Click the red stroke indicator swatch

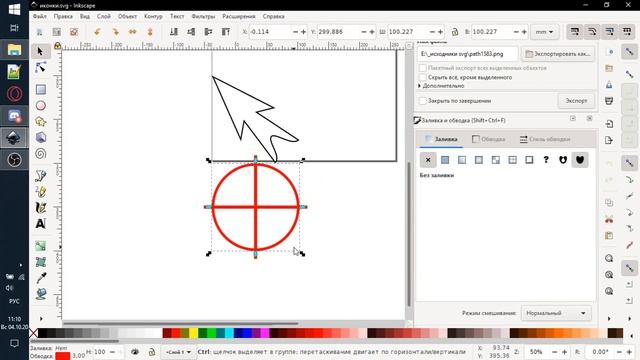[x=63, y=356]
